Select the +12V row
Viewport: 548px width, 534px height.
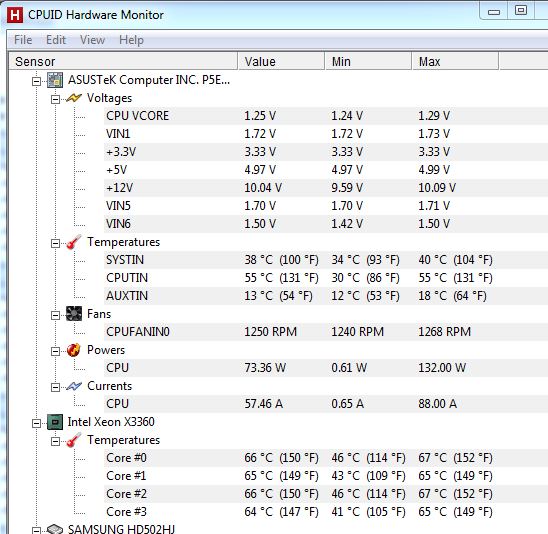(x=326, y=188)
